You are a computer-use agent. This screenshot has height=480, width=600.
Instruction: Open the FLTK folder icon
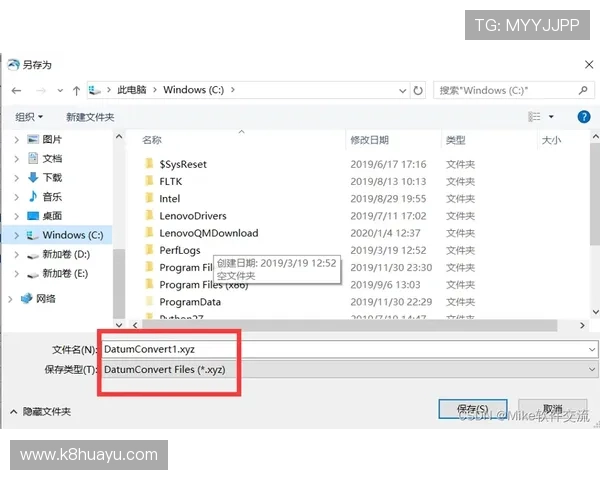click(x=148, y=181)
